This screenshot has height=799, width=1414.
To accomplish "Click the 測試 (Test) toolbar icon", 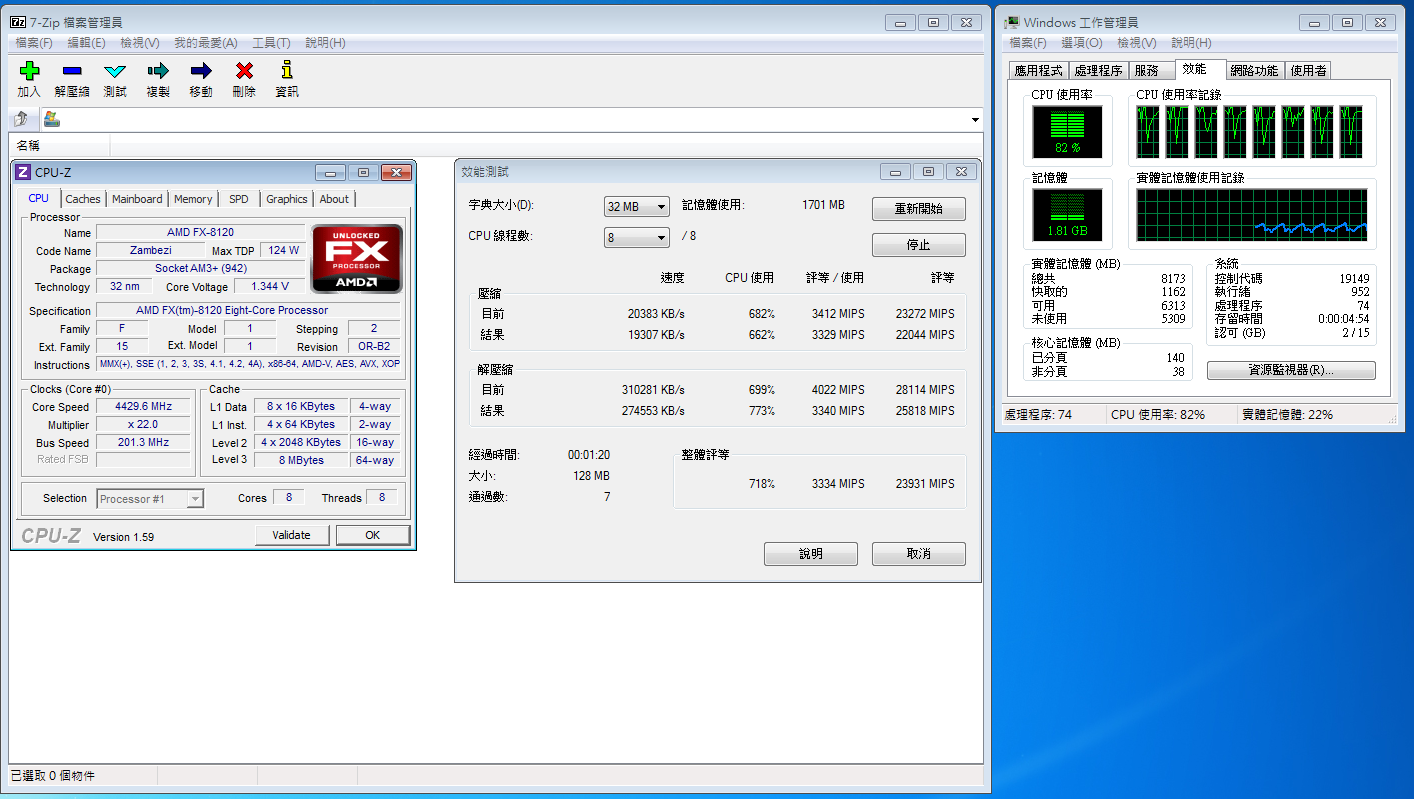I will pyautogui.click(x=115, y=71).
